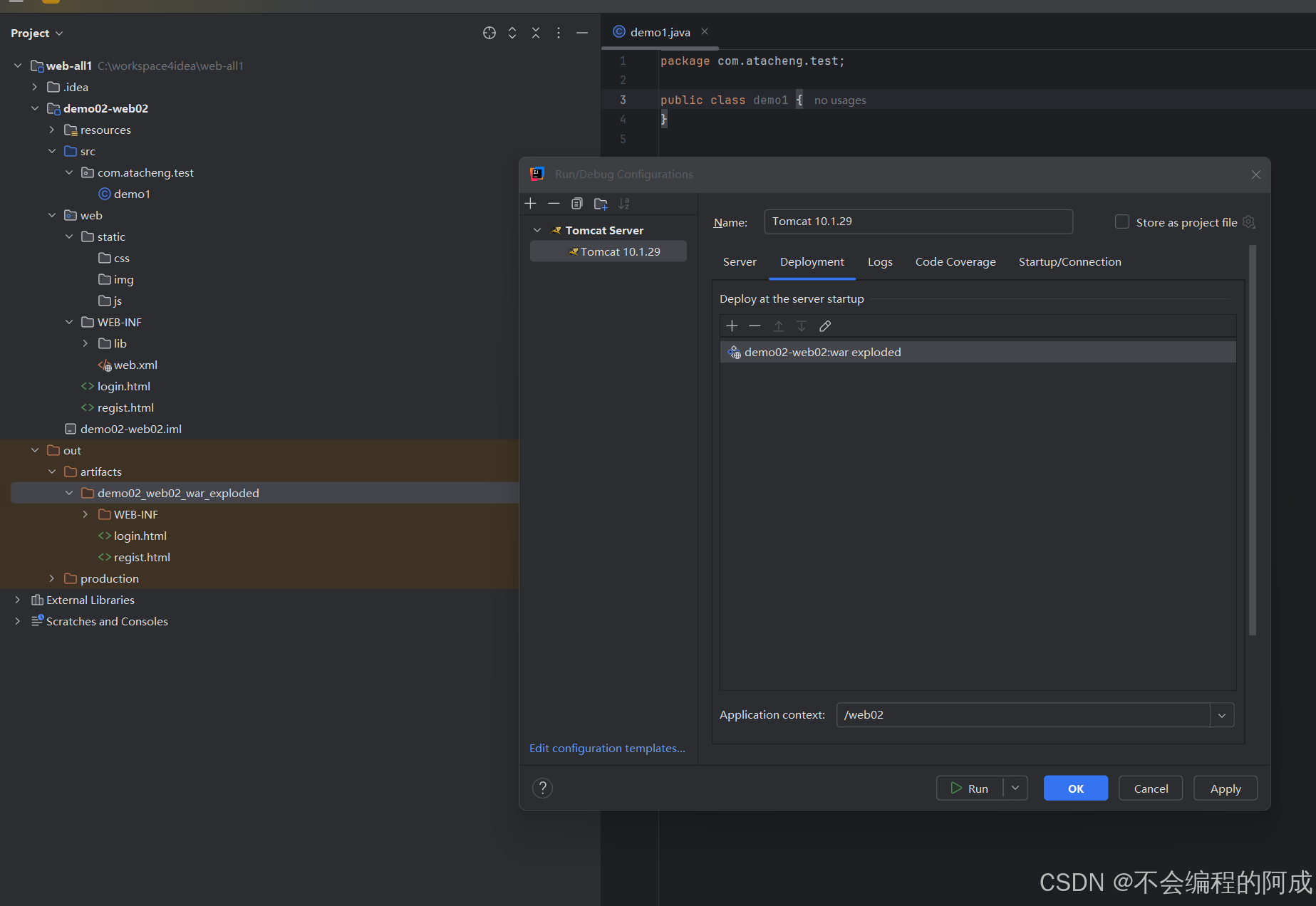Move deployment artifact up

[x=779, y=326]
